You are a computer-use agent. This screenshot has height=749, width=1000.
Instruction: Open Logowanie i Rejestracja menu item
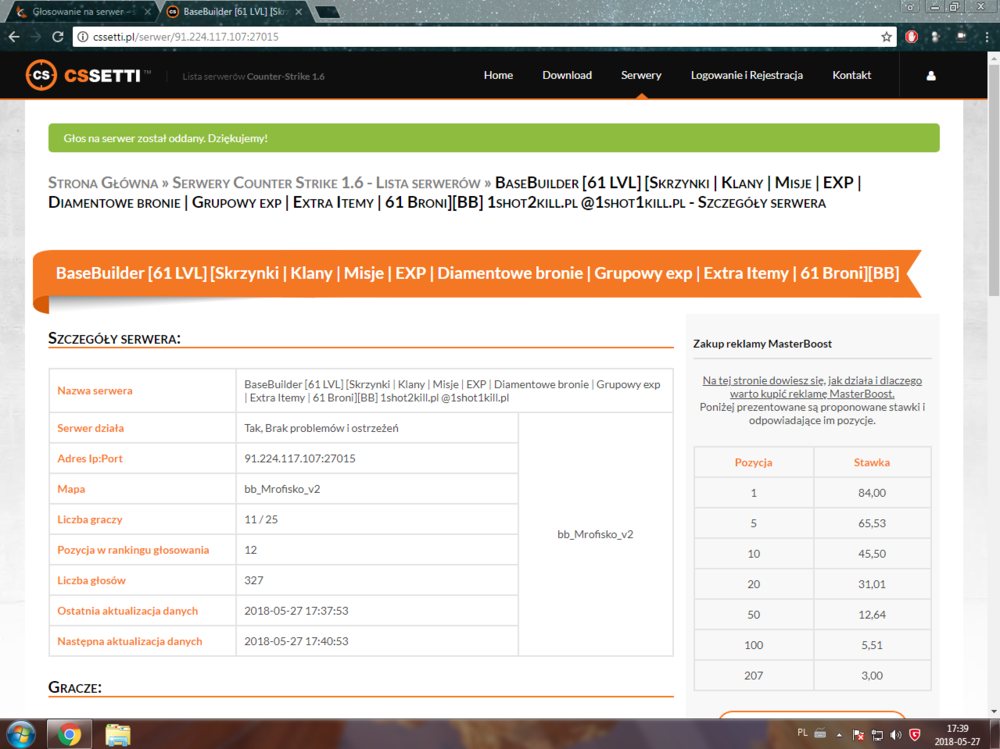point(747,75)
